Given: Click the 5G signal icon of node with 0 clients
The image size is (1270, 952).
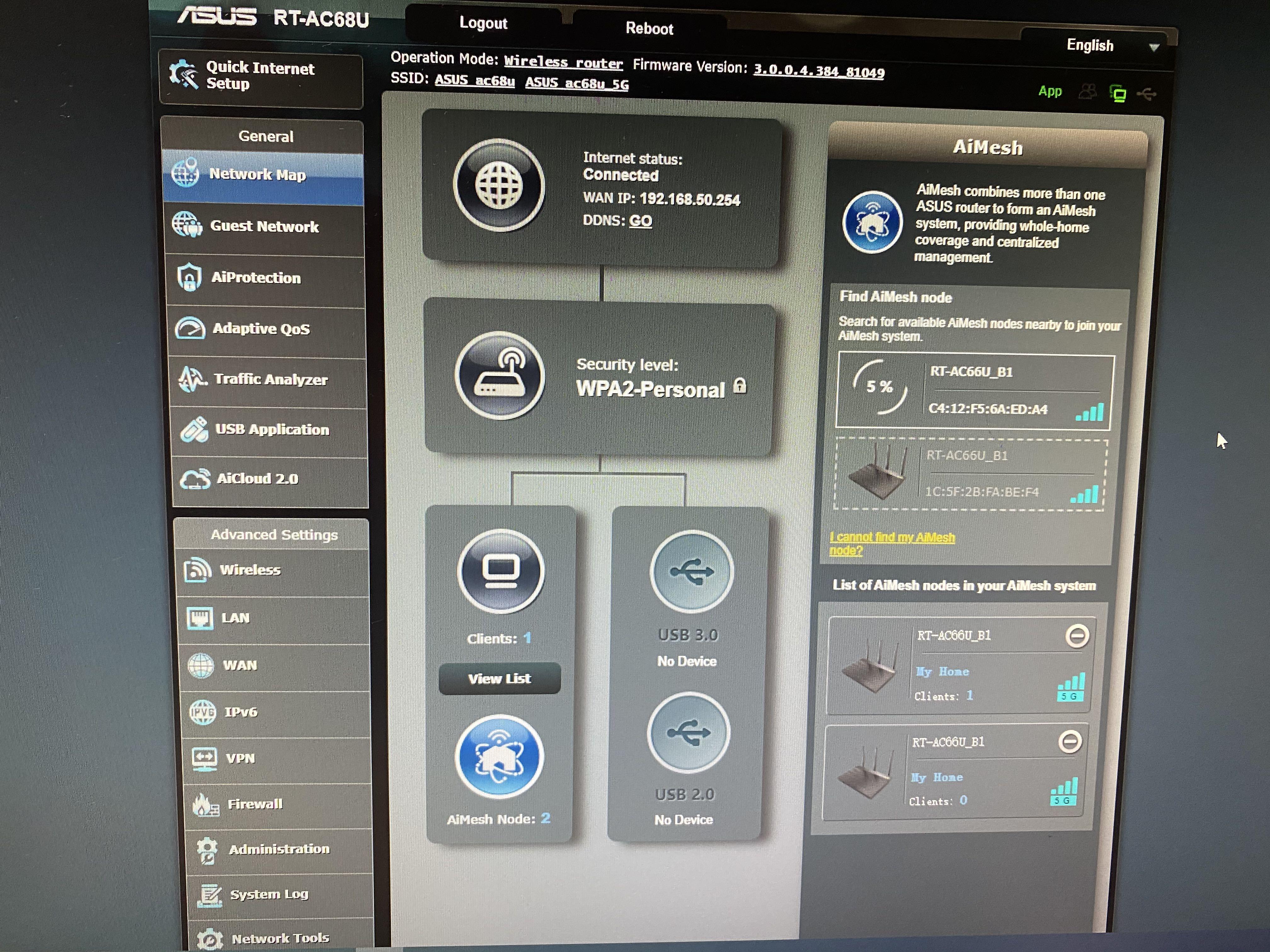Looking at the screenshot, I should pyautogui.click(x=1064, y=792).
